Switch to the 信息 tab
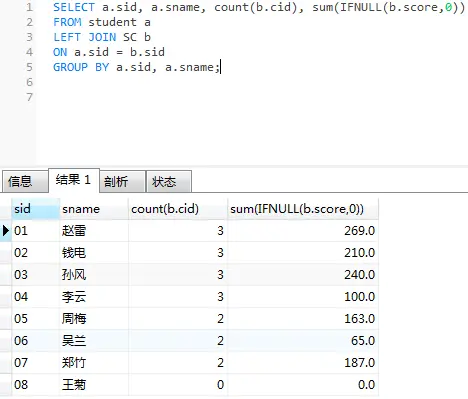Image resolution: width=468 pixels, height=399 pixels. (25, 182)
